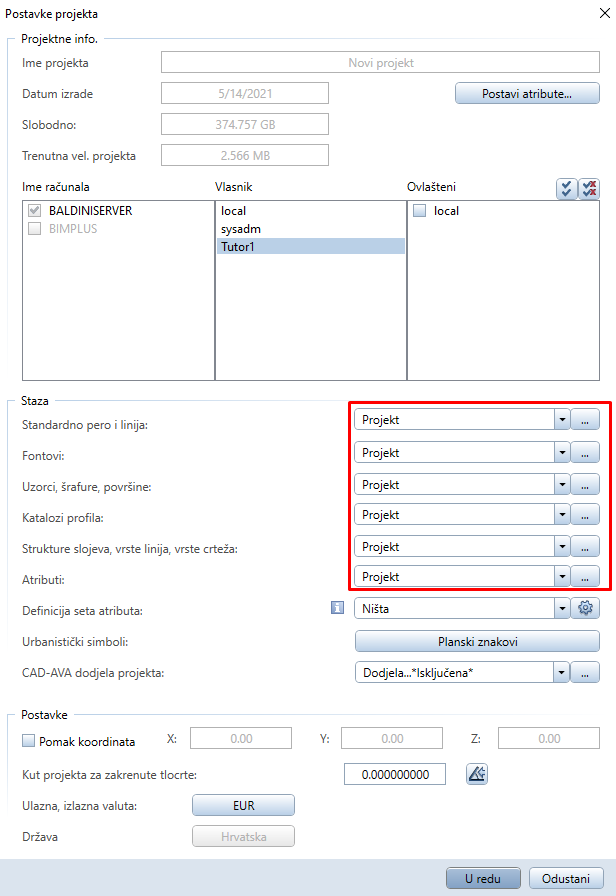
Task: Click the browse button for CAD-AVA dodjela
Action: (585, 673)
